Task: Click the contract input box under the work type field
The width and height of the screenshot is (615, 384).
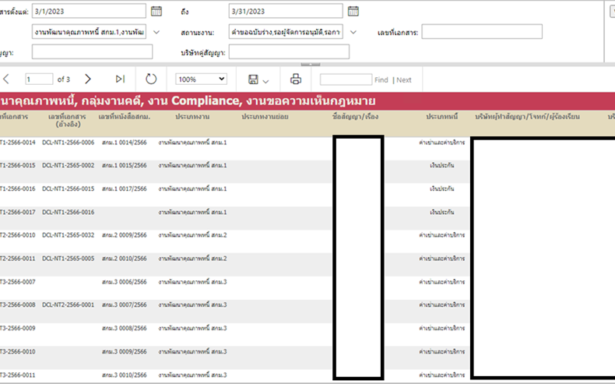Action: tap(92, 52)
